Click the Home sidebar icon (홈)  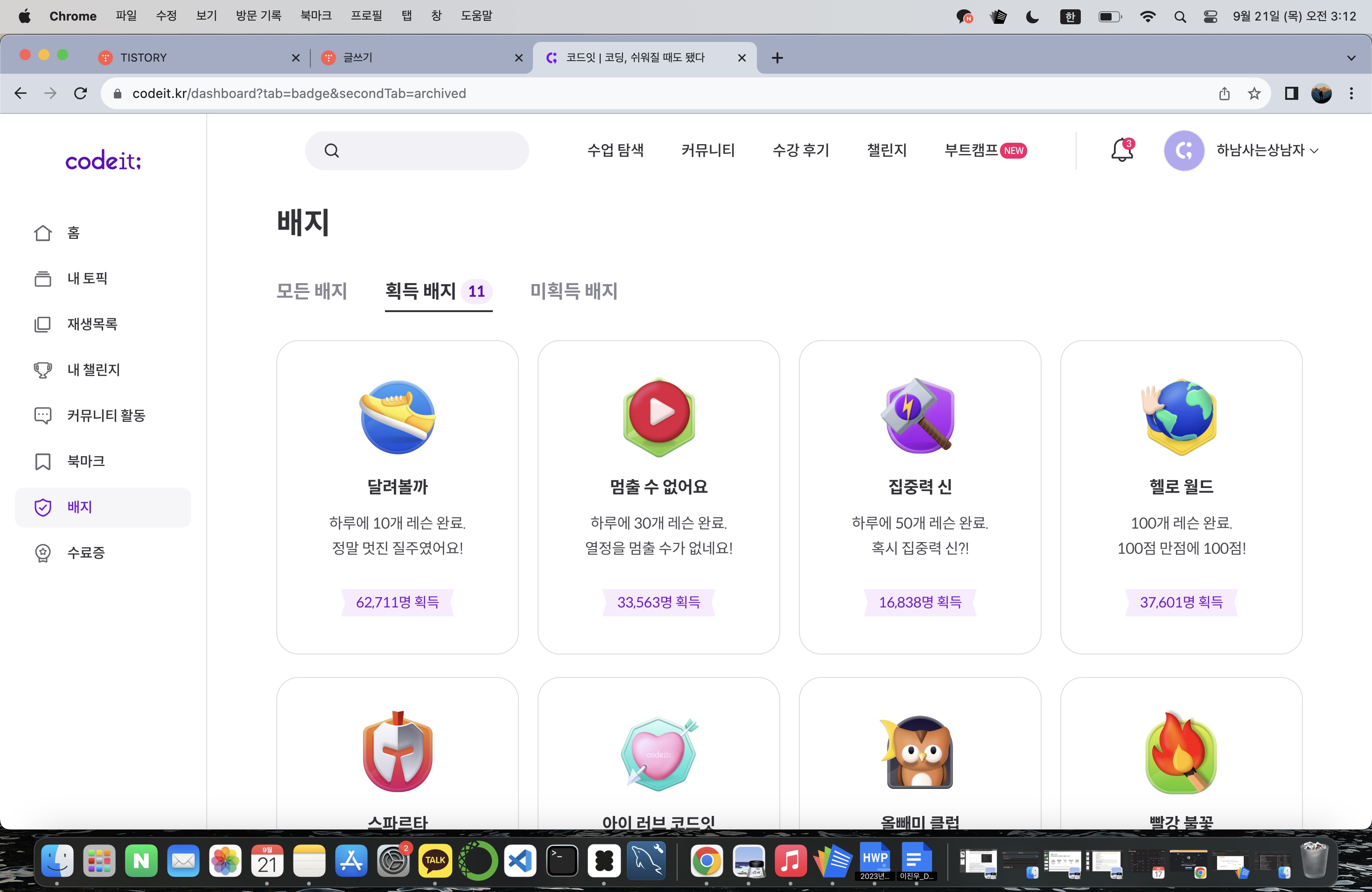42,233
